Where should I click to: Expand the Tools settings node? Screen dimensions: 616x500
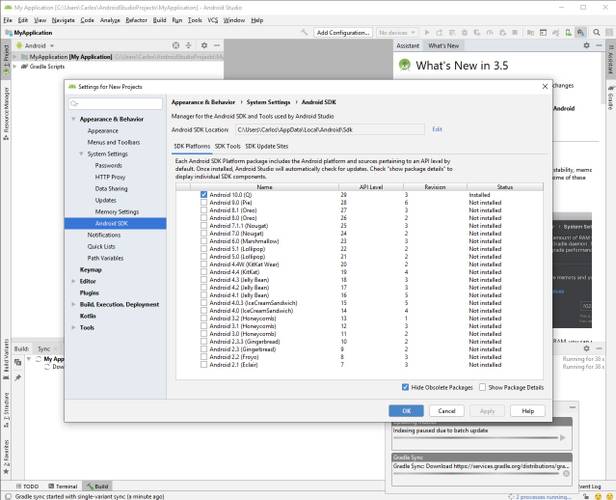click(x=73, y=328)
